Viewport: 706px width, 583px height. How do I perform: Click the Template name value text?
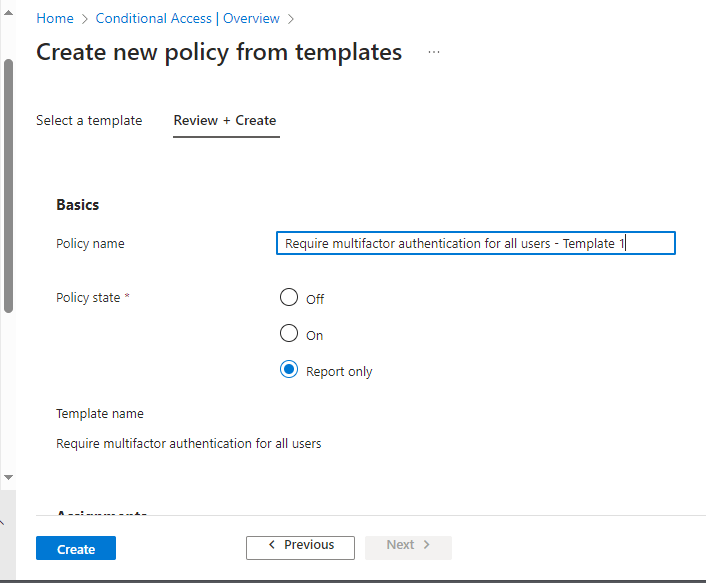[189, 443]
